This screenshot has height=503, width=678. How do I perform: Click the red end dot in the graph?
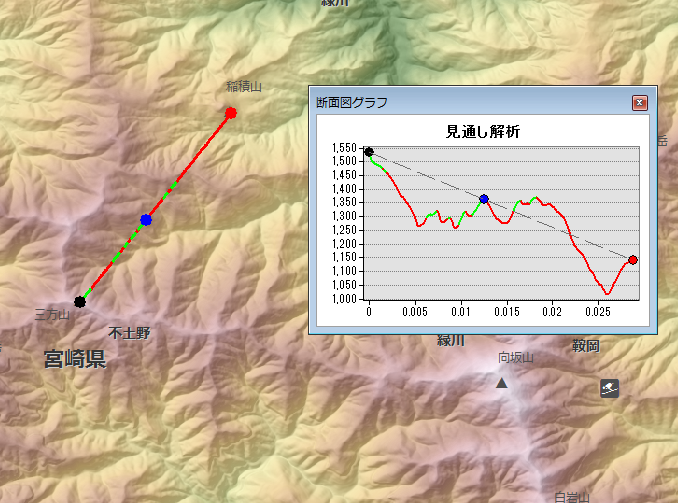(632, 260)
